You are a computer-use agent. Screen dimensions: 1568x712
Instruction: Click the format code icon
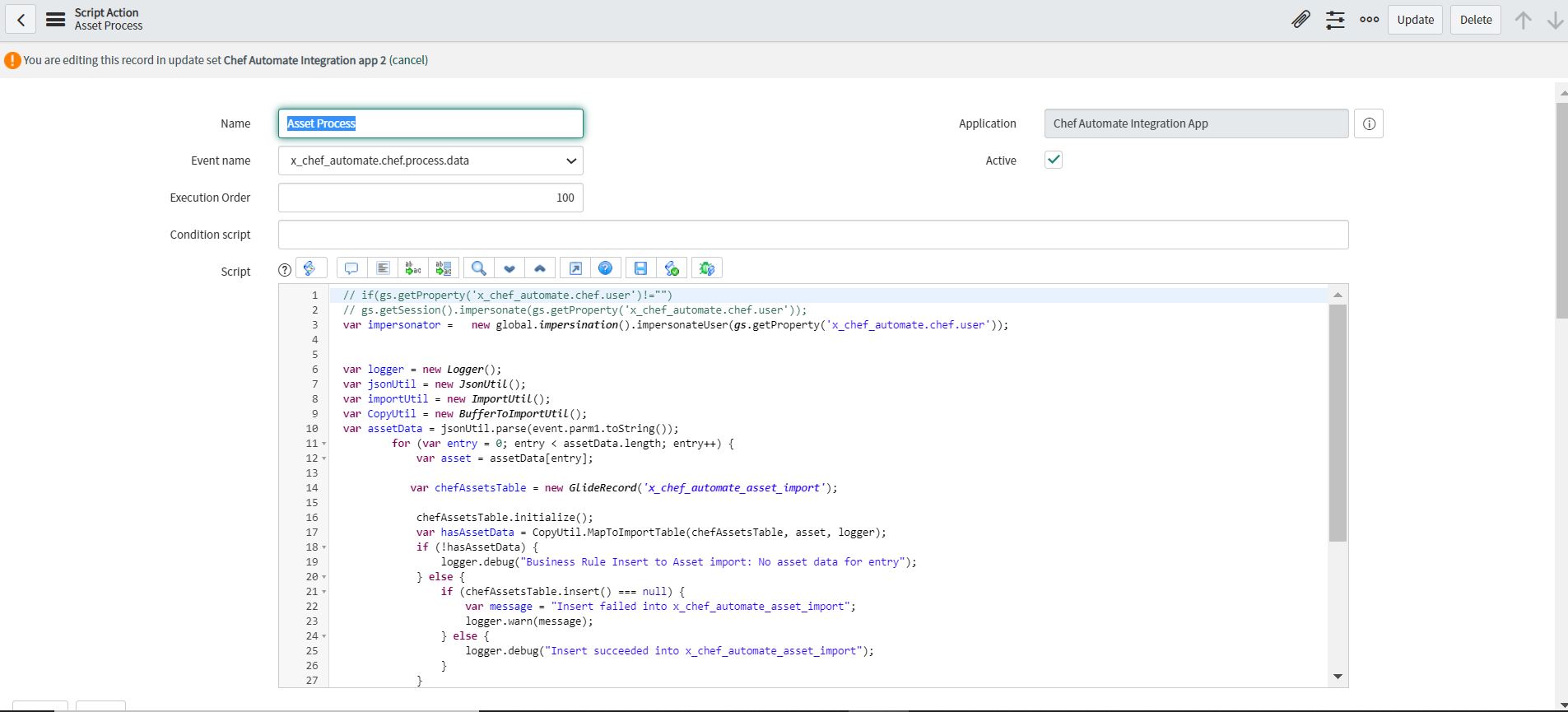(383, 268)
